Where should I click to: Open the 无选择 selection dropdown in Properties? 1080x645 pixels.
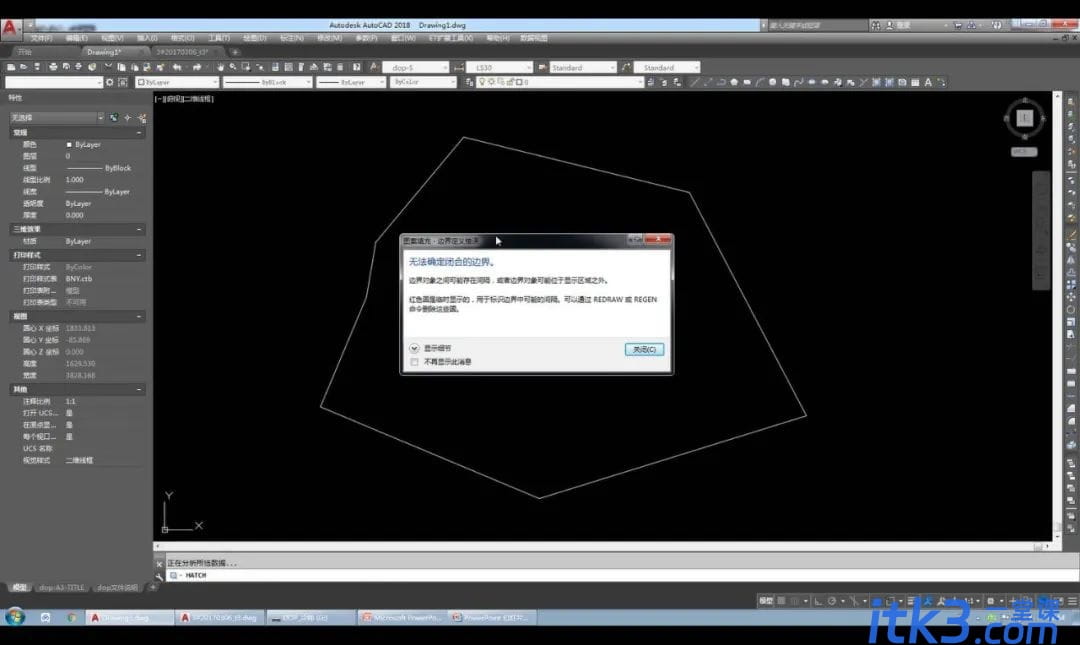56,118
